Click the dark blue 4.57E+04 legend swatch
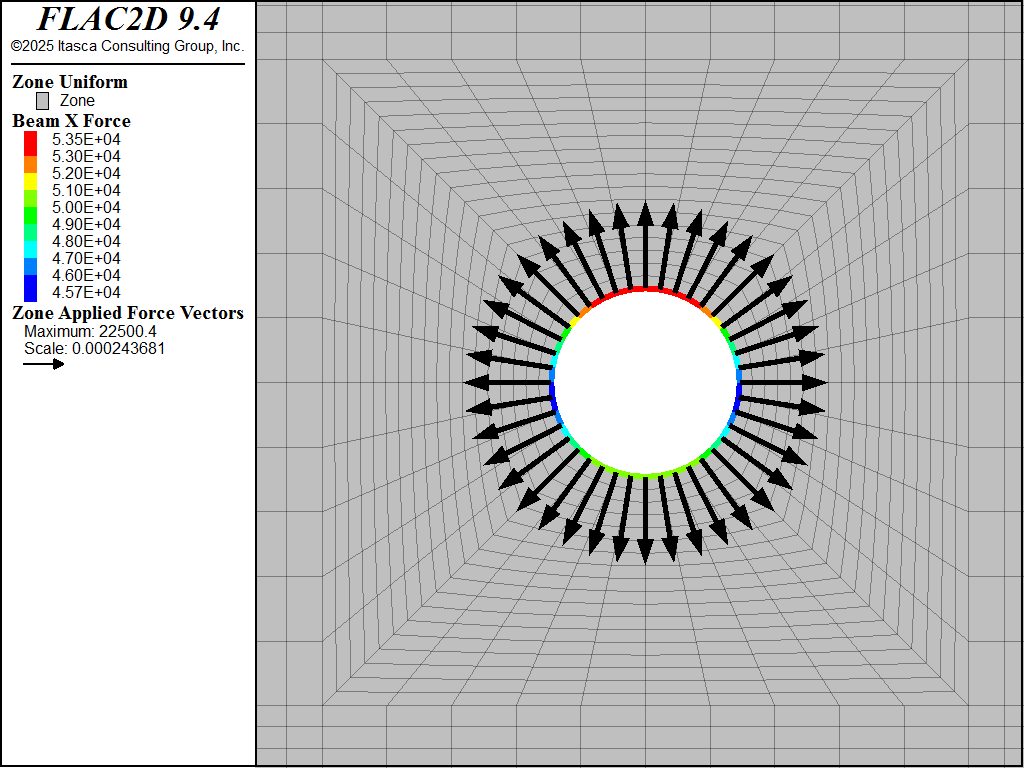 click(x=30, y=288)
